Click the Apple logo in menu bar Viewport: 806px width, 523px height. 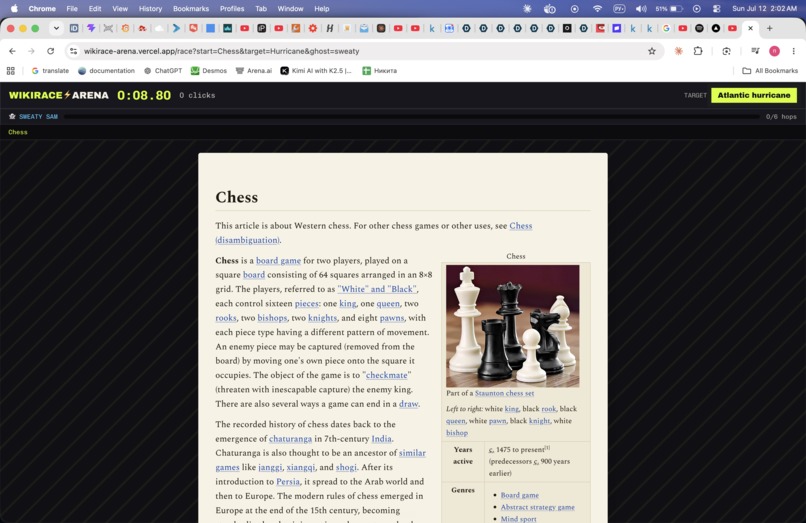click(x=14, y=8)
